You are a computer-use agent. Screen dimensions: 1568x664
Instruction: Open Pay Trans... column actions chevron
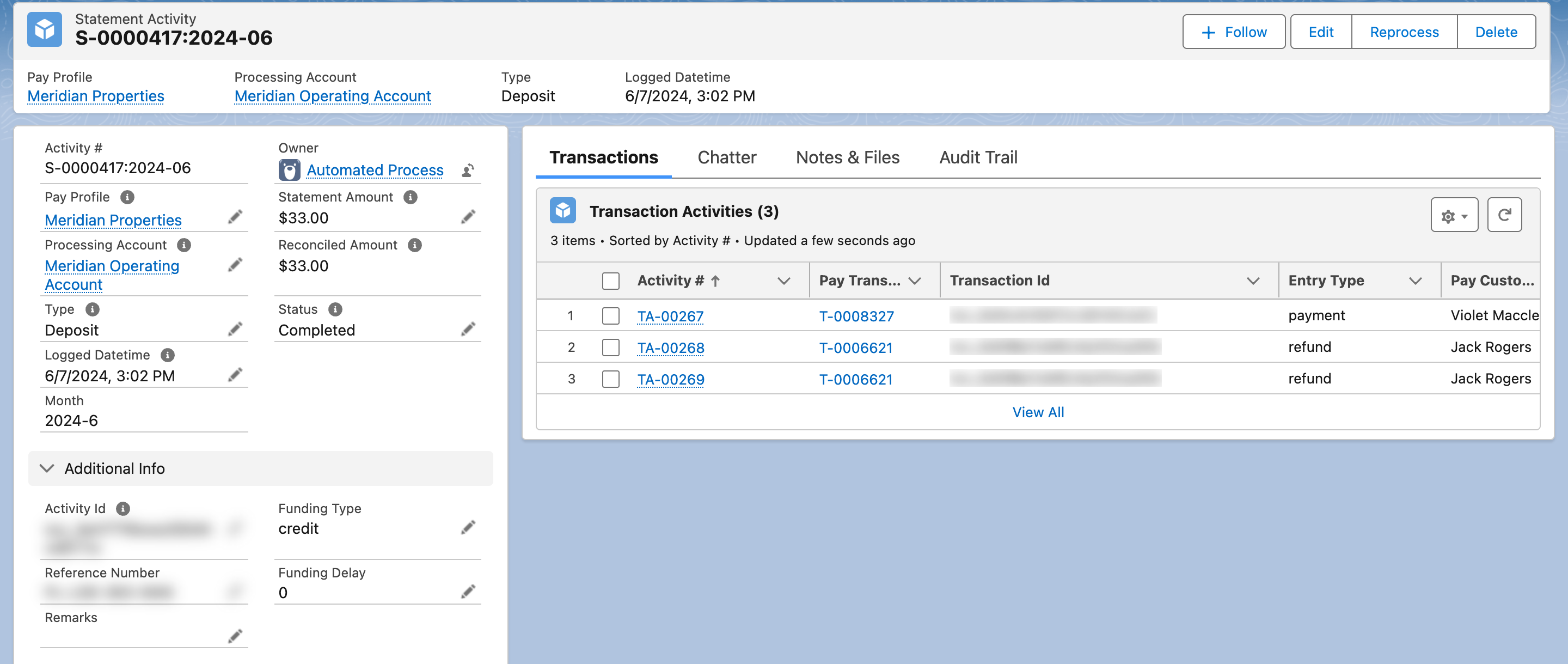(x=914, y=281)
